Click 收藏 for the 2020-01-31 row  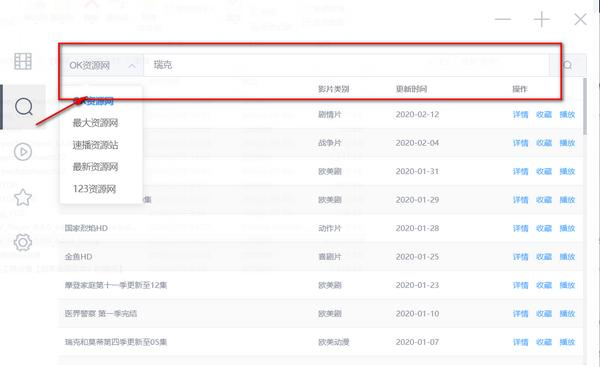(544, 171)
